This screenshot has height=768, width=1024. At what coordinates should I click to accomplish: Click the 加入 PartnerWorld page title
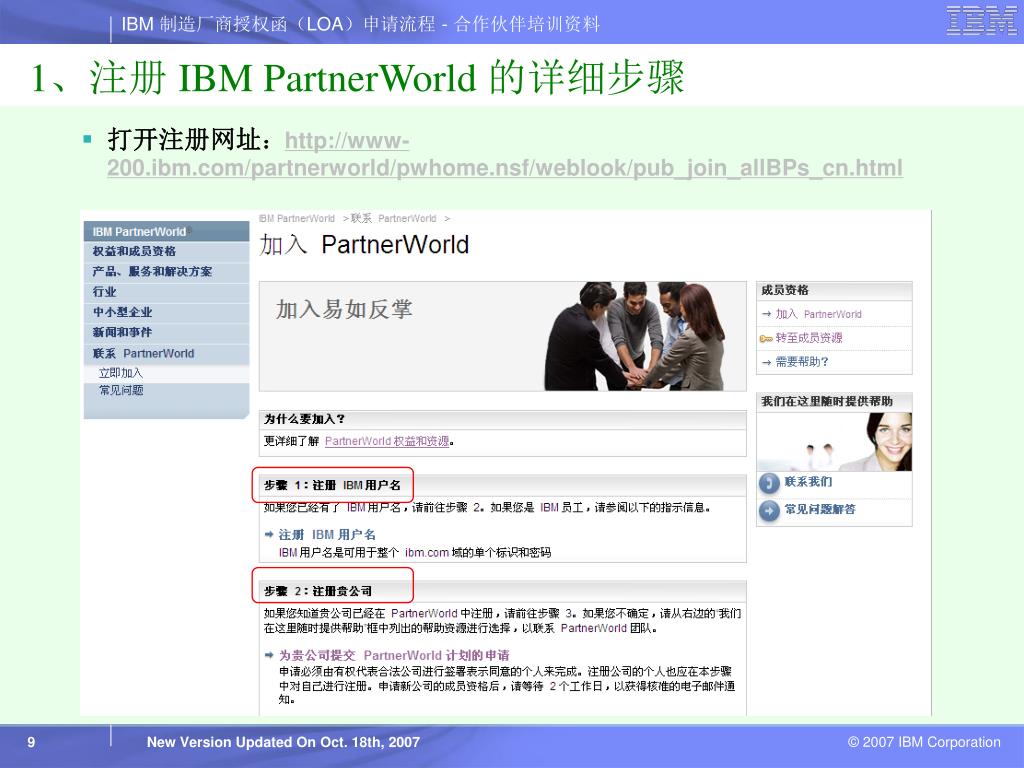[x=364, y=244]
